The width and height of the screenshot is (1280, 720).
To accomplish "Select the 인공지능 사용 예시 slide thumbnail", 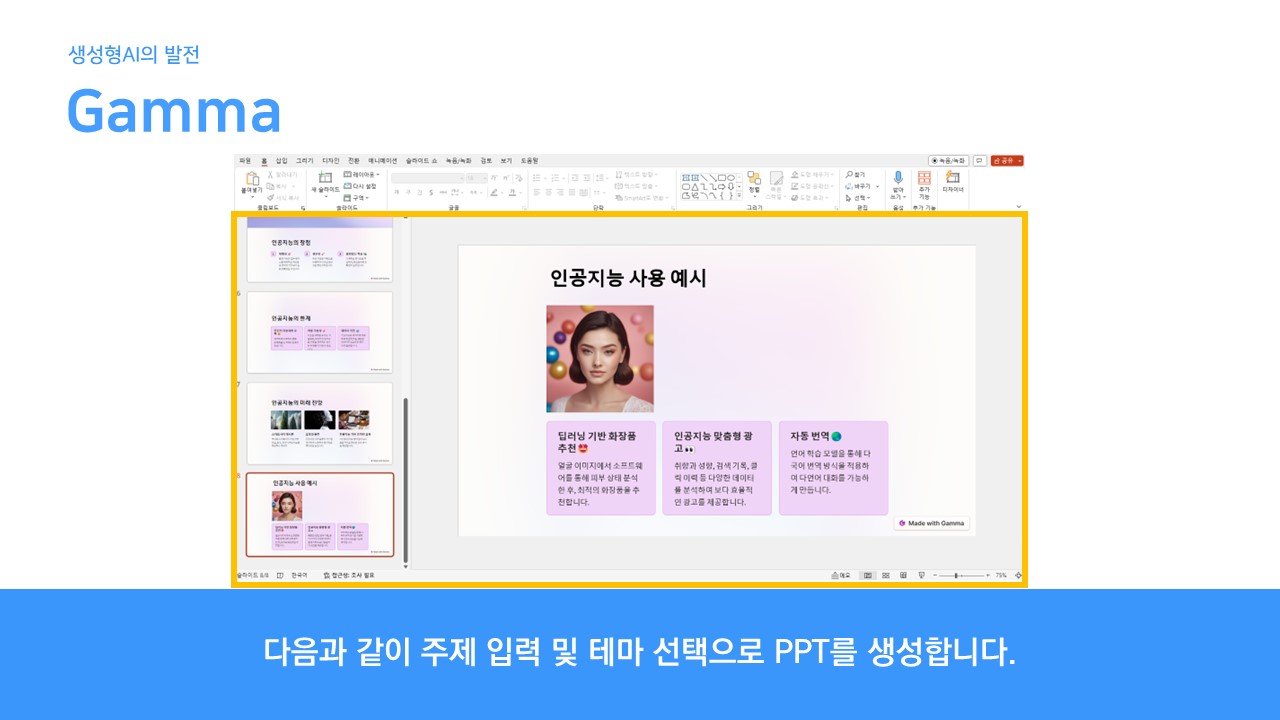I will click(320, 514).
